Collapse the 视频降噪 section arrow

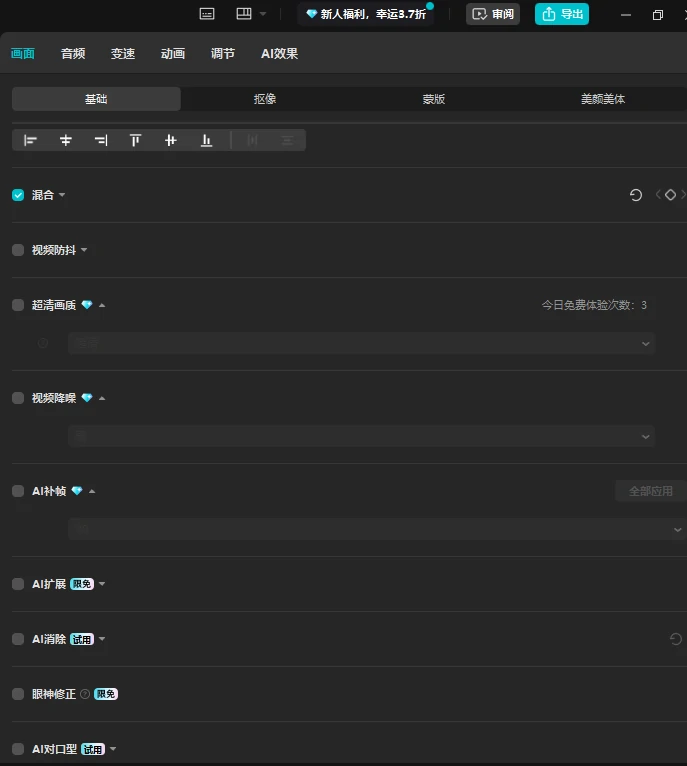point(102,398)
